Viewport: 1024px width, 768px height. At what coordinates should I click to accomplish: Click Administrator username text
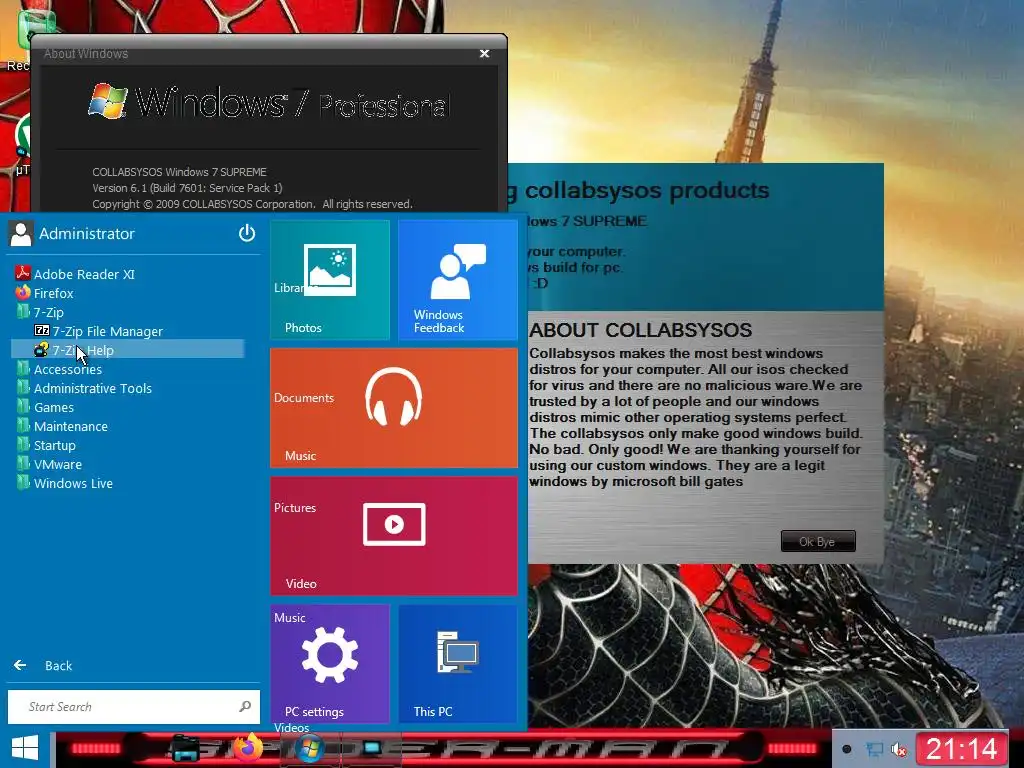click(87, 233)
